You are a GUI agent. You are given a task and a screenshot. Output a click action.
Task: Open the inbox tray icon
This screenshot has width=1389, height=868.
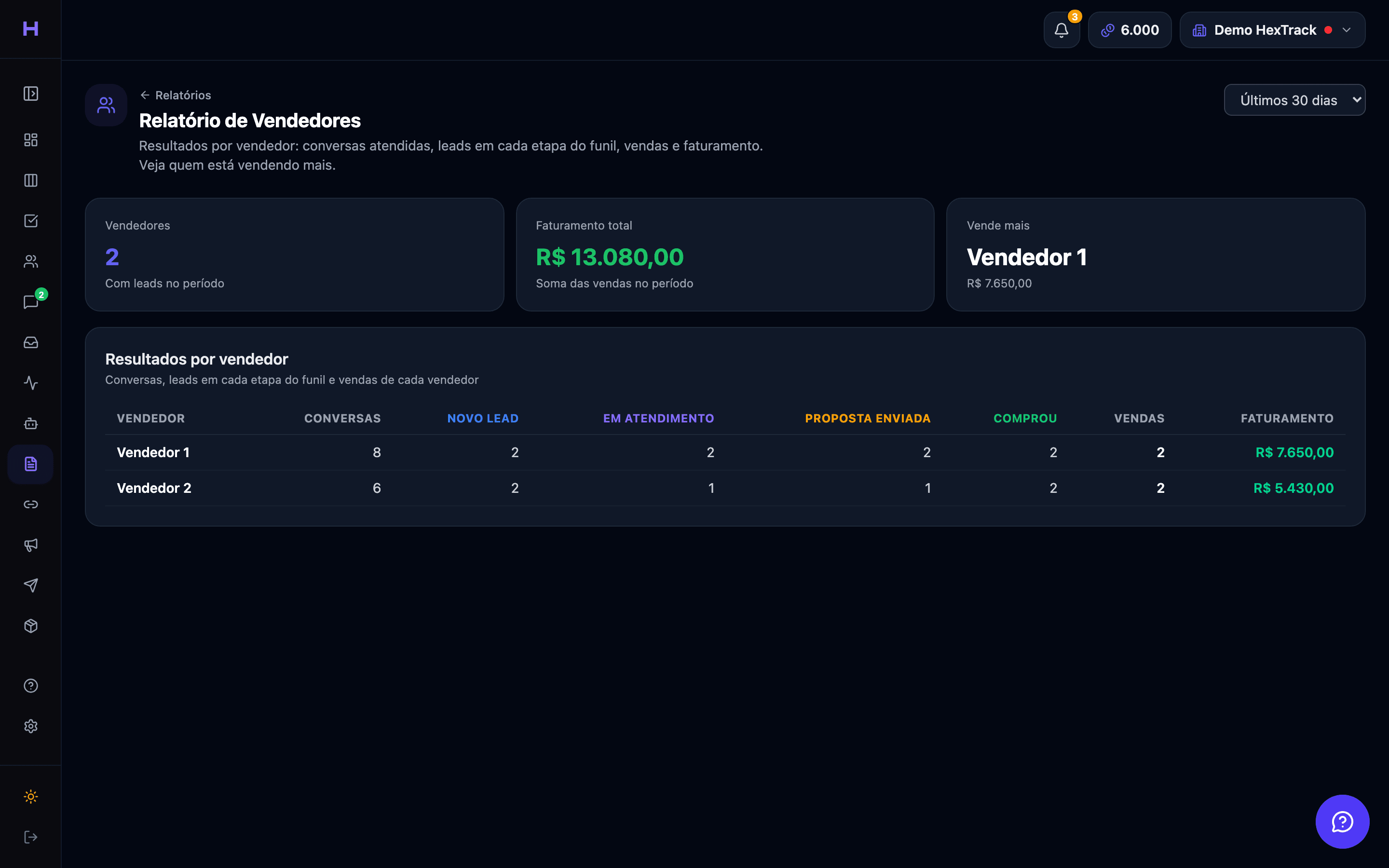tap(30, 343)
